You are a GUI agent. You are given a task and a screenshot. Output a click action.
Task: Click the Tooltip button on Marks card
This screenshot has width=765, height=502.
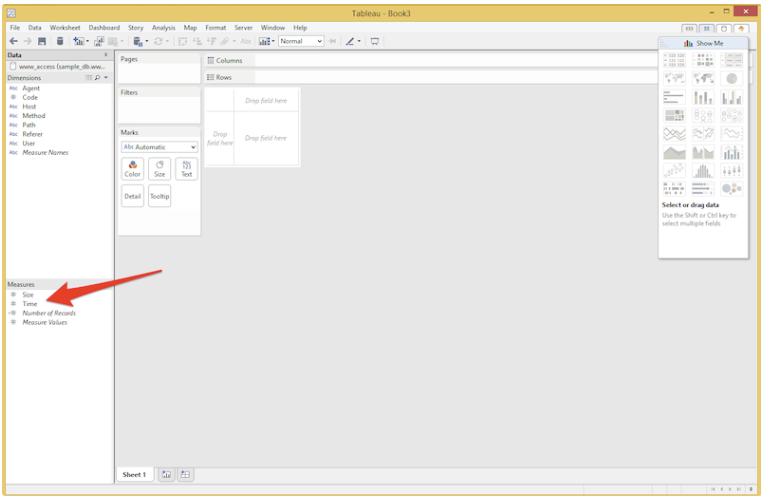159,196
